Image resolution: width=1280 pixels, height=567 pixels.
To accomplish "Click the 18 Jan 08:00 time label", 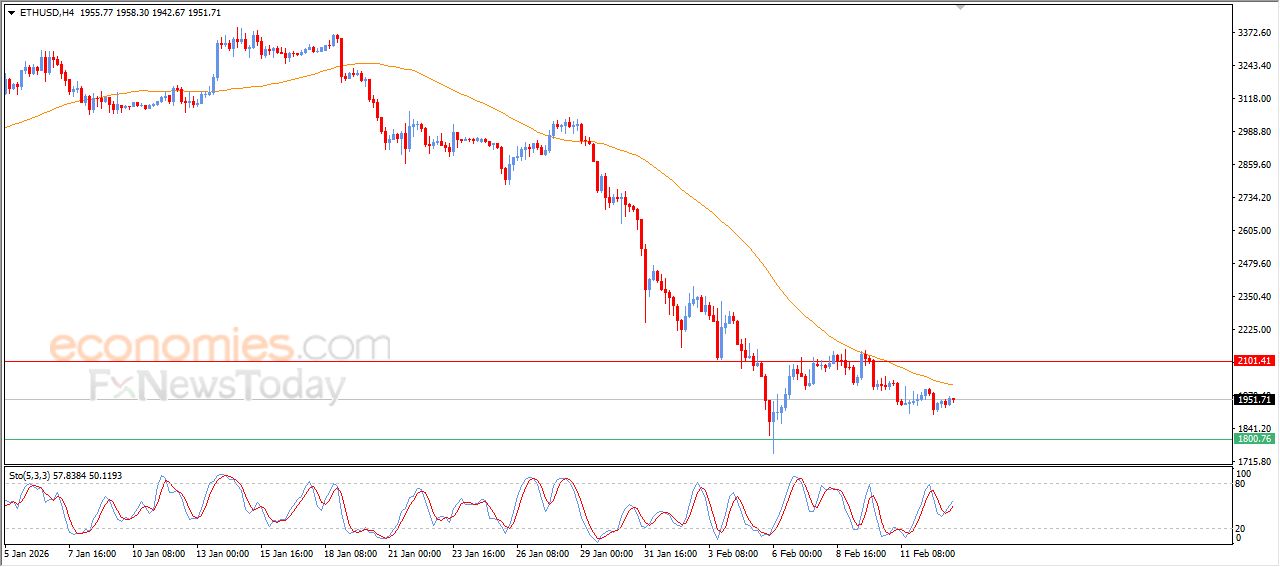I will tap(351, 553).
